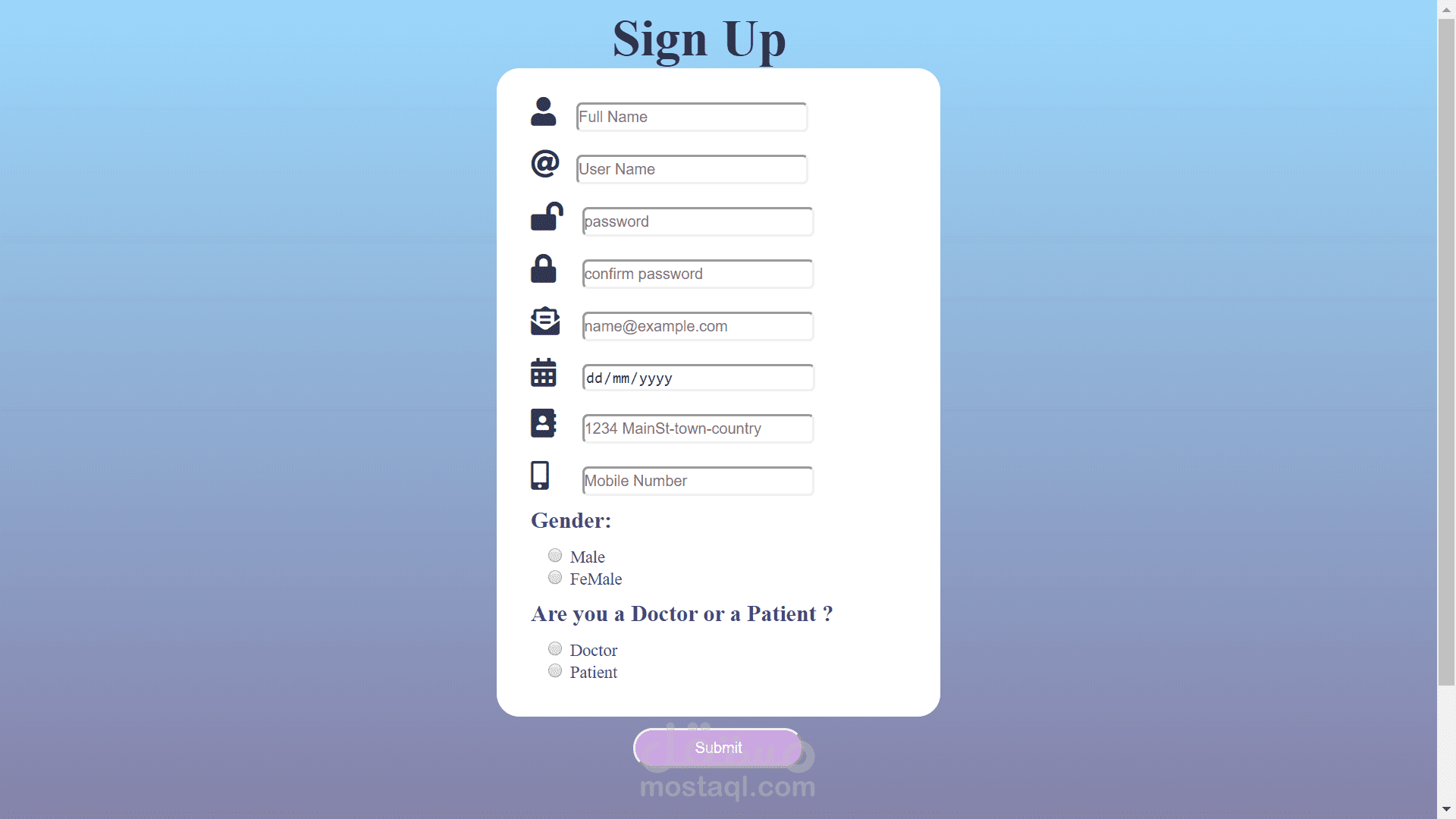This screenshot has height=819, width=1456.
Task: Click the address contact card icon
Action: pyautogui.click(x=545, y=424)
